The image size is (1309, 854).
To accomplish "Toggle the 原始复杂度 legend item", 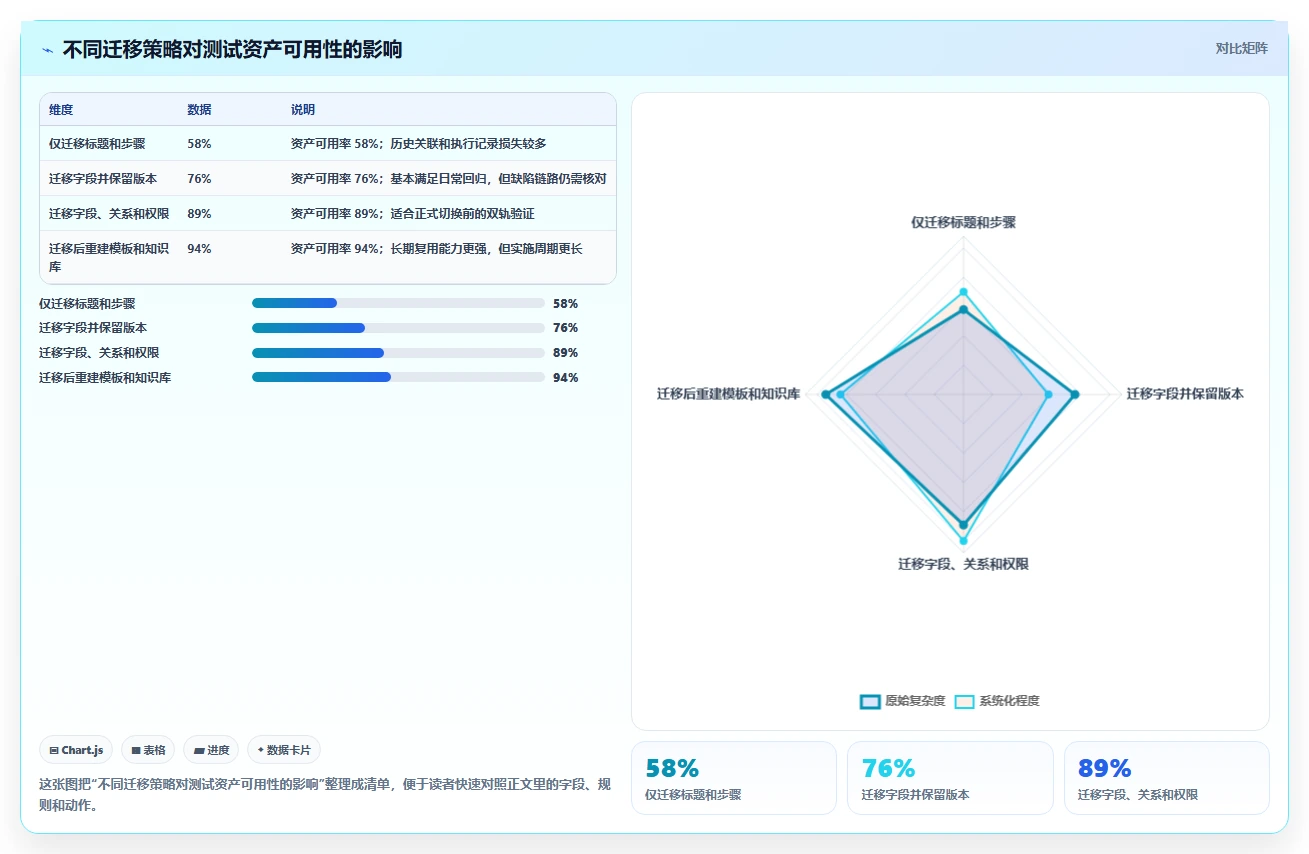I will click(x=902, y=701).
